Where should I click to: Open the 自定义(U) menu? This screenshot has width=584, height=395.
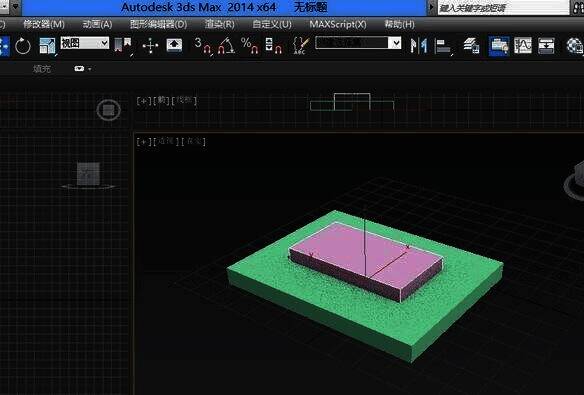pos(272,24)
